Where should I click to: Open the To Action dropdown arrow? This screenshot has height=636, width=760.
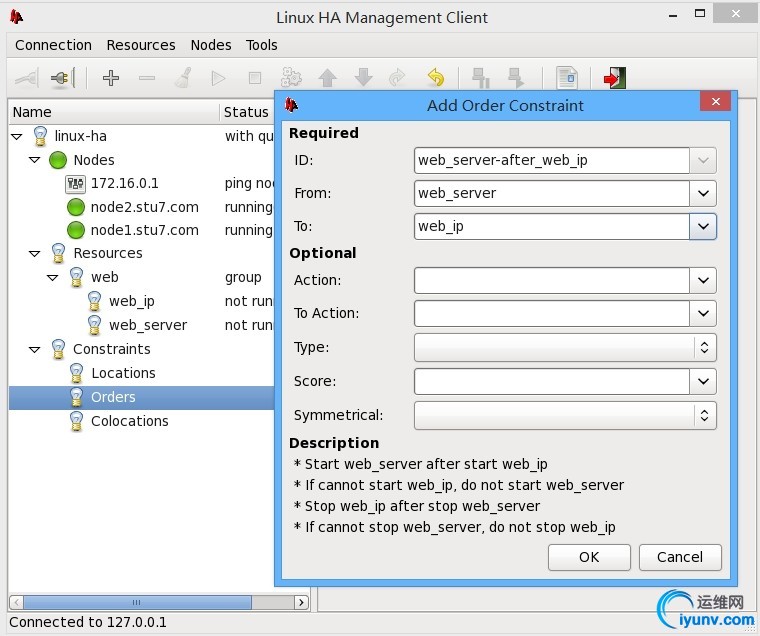(x=703, y=313)
